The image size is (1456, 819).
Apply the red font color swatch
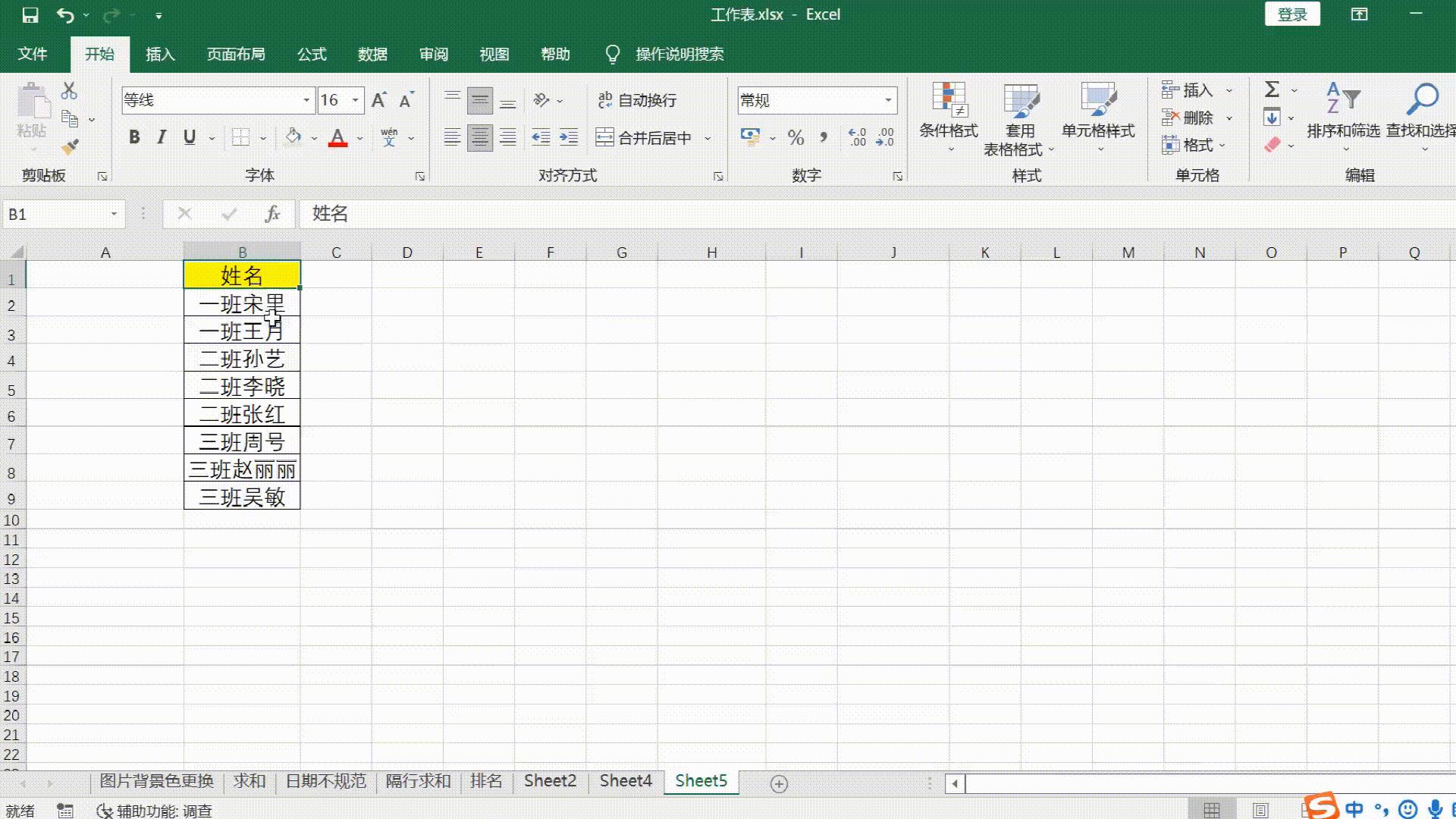(338, 138)
